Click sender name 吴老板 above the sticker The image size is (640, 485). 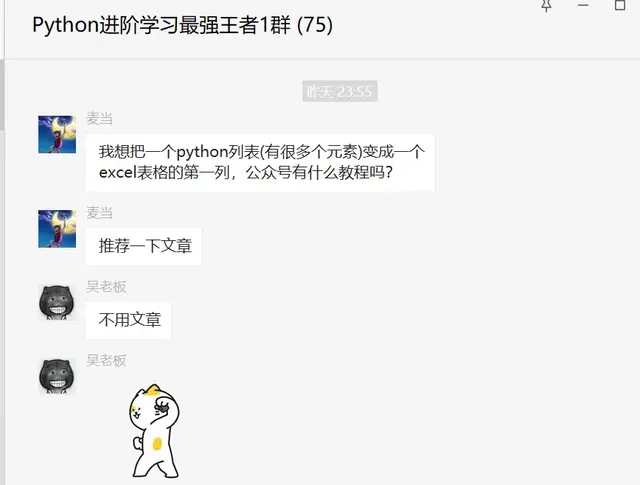(x=106, y=361)
